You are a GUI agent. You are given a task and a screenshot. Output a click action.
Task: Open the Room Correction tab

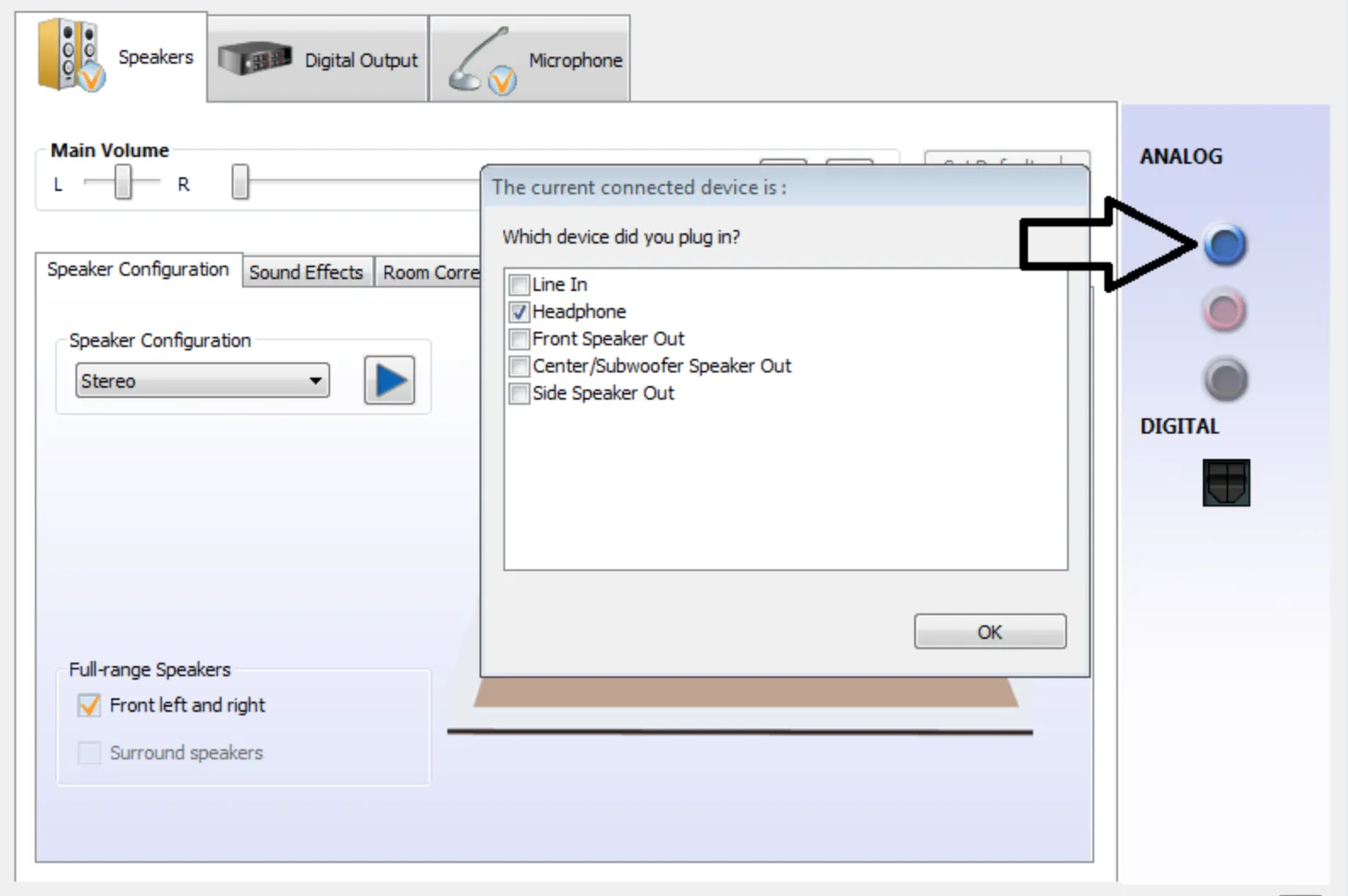click(430, 272)
